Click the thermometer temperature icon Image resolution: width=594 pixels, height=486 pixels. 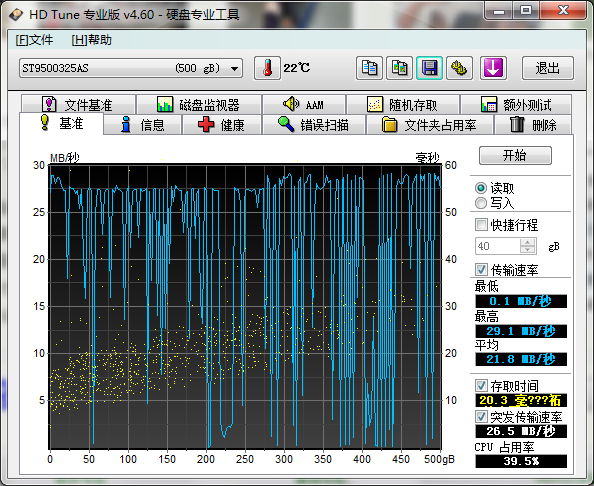click(x=267, y=68)
